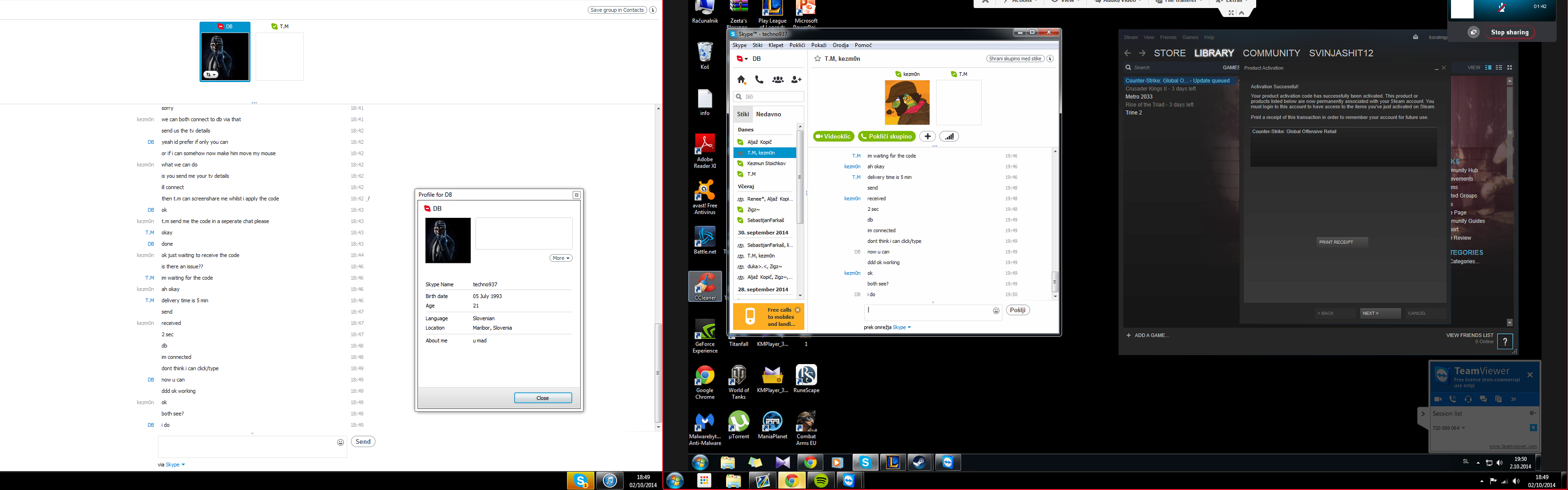Open DB status dropdown in Skype sidebar
This screenshot has width=1568, height=490.
pos(742,59)
